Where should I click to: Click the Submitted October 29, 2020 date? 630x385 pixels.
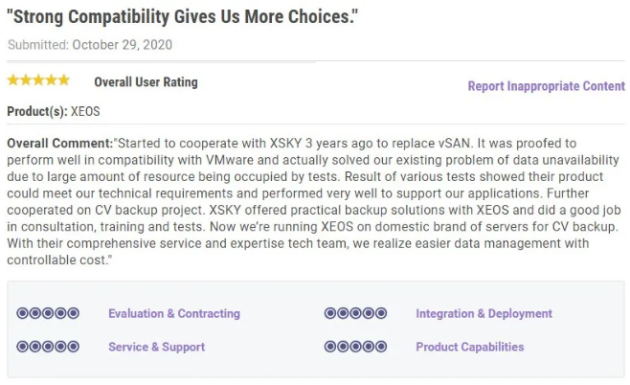(x=90, y=45)
